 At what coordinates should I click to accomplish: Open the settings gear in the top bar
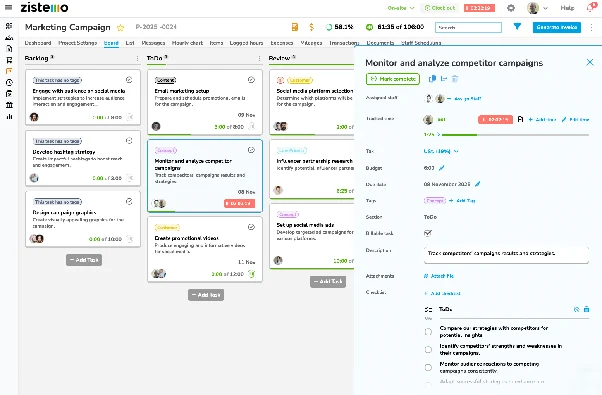coord(511,8)
